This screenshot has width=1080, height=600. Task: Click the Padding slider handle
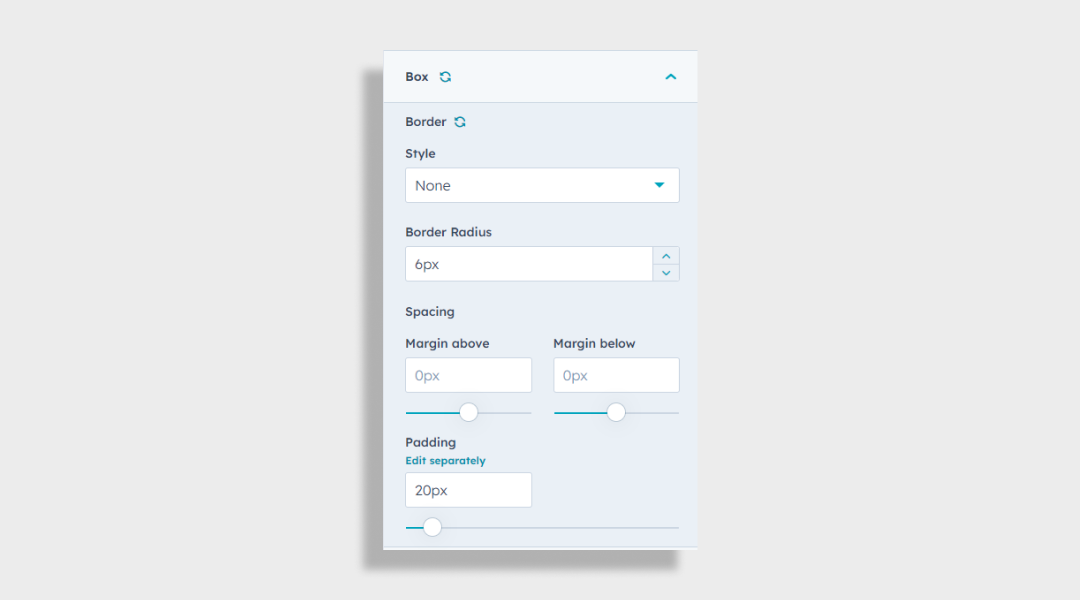tap(432, 527)
